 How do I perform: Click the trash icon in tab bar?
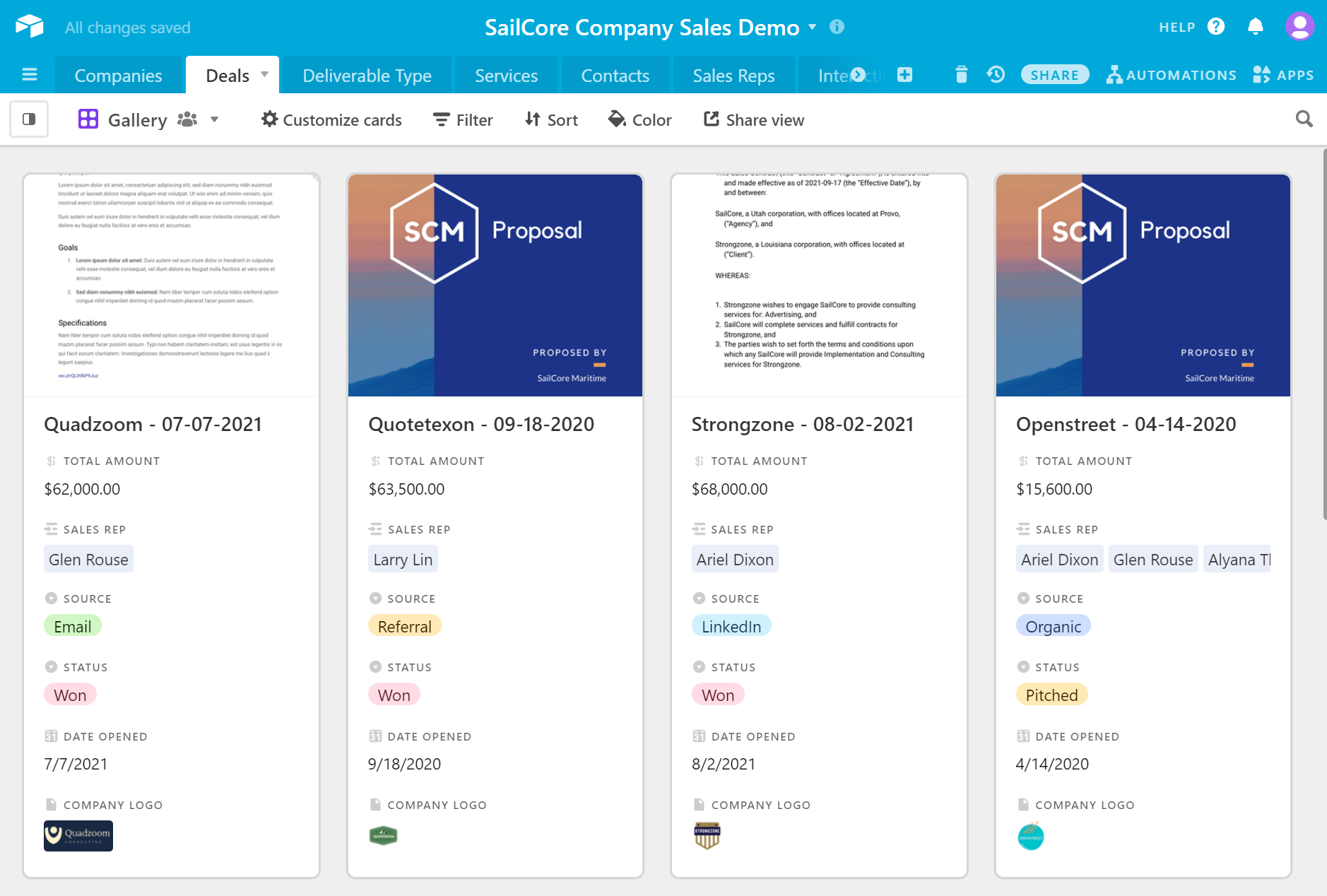[961, 75]
